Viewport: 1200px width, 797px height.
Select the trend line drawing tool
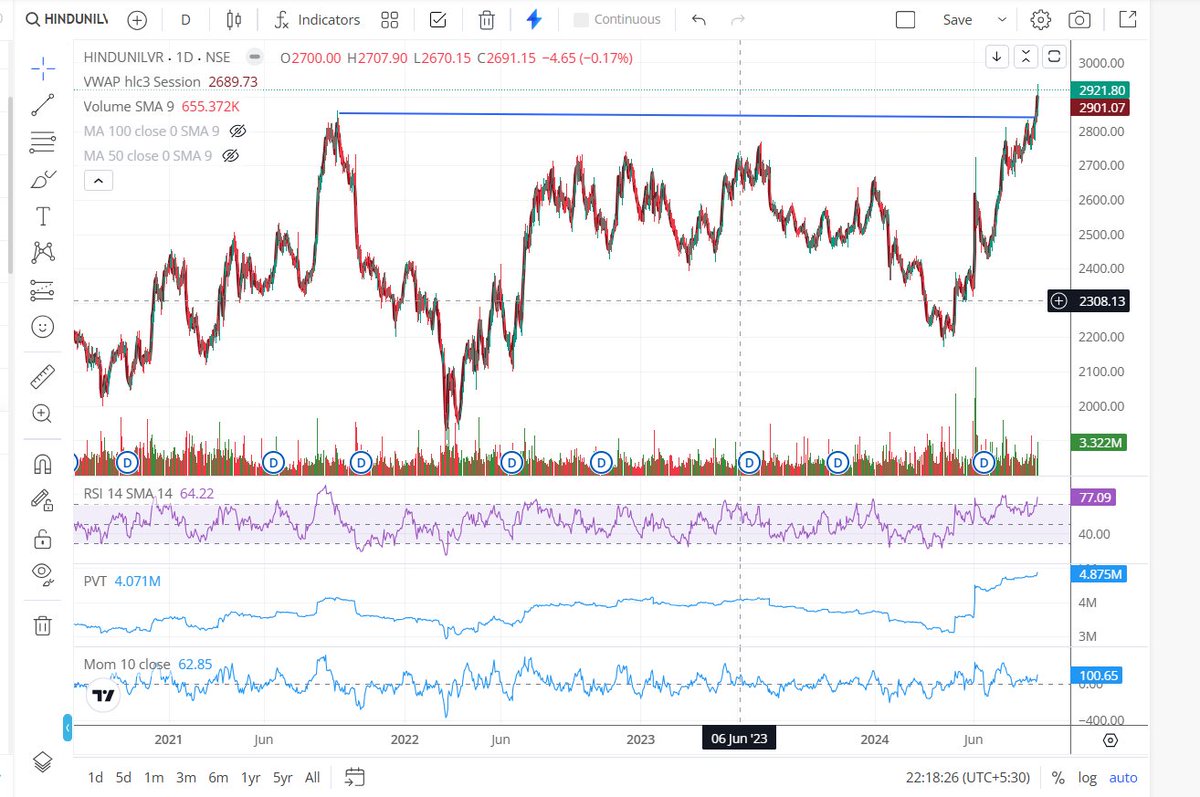42,105
